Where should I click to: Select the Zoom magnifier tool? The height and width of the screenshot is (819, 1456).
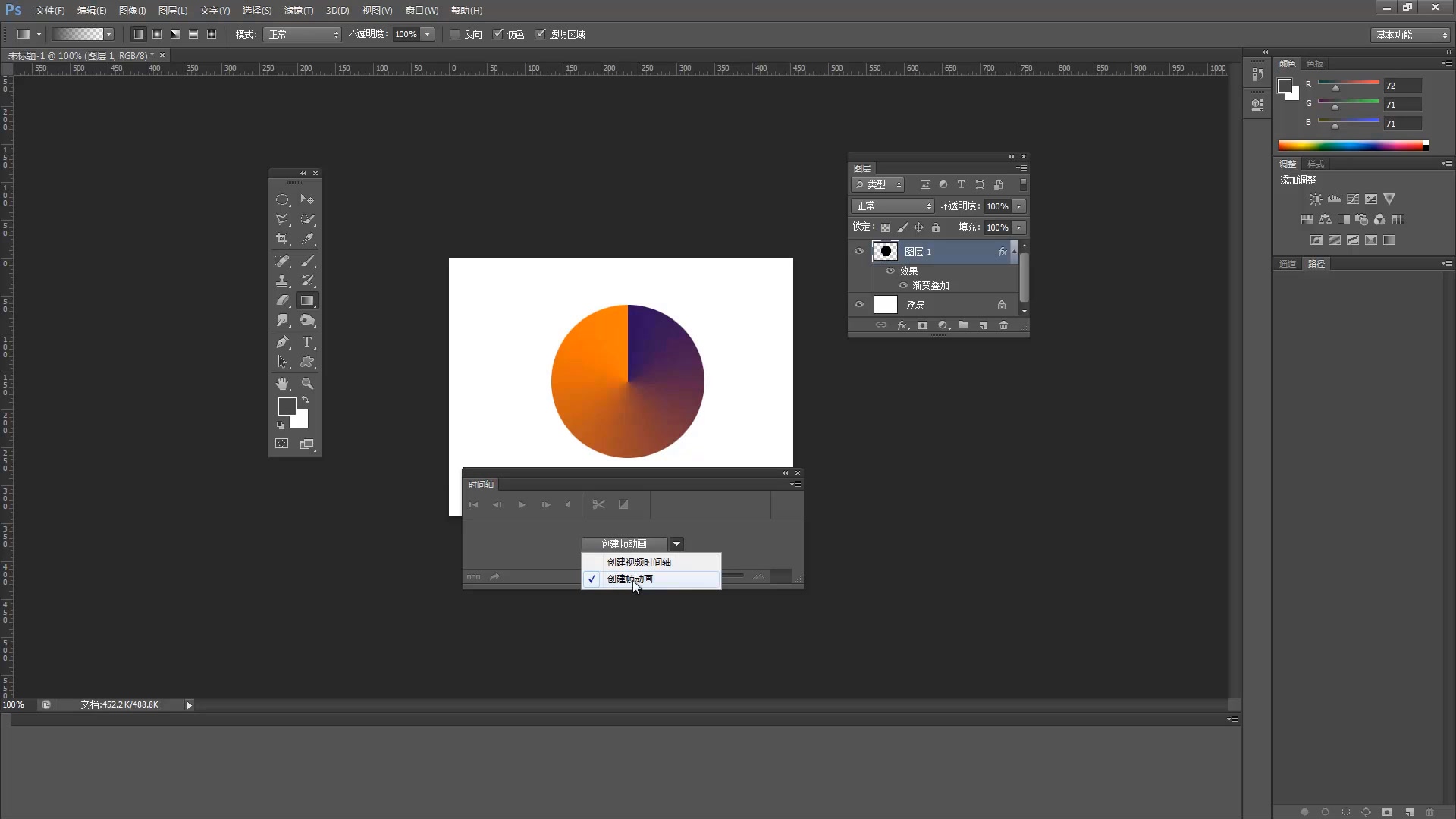(307, 384)
